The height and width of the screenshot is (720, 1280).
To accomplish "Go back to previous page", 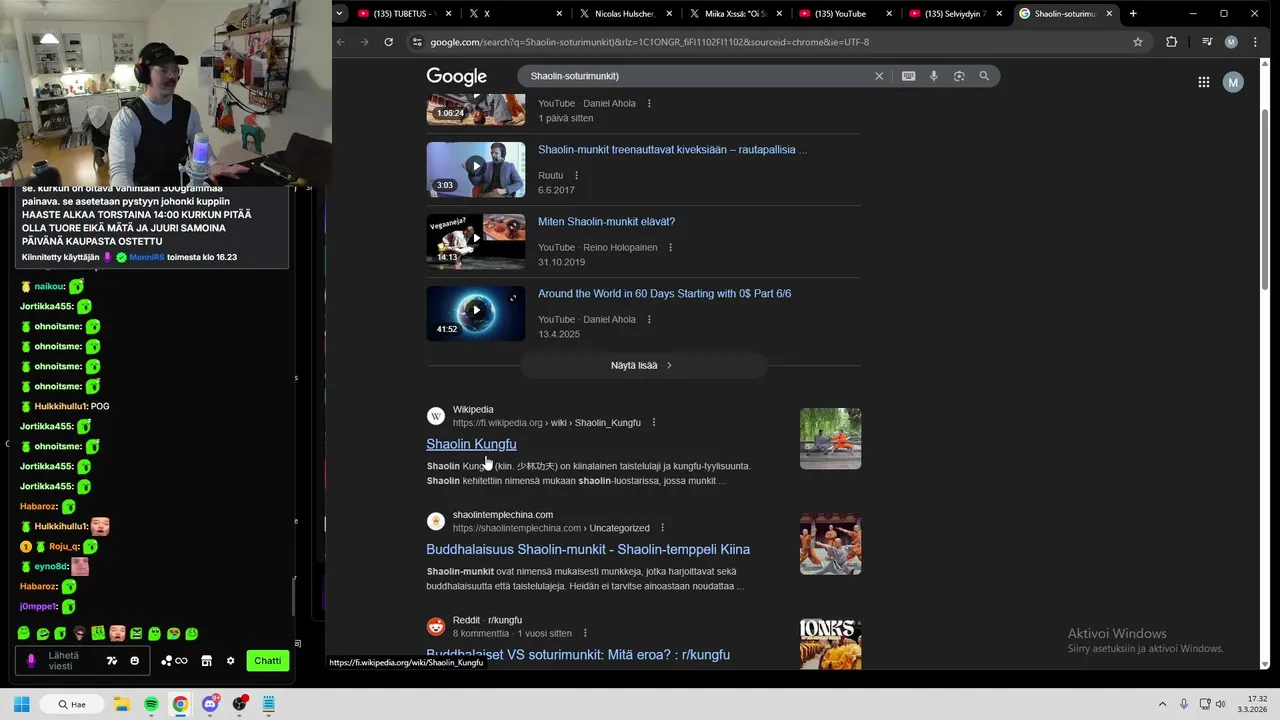I will (x=341, y=42).
